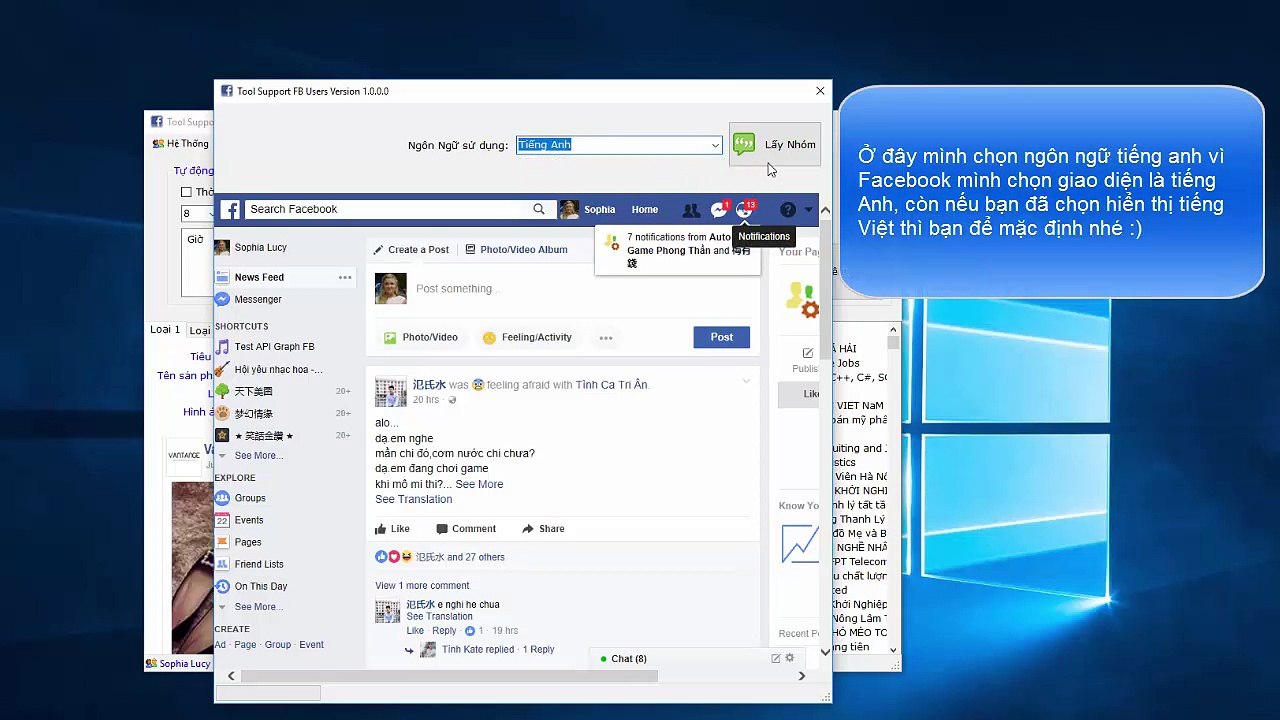The width and height of the screenshot is (1280, 720).
Task: Click the Hệ Thống menu icon in back window
Action: (158, 144)
